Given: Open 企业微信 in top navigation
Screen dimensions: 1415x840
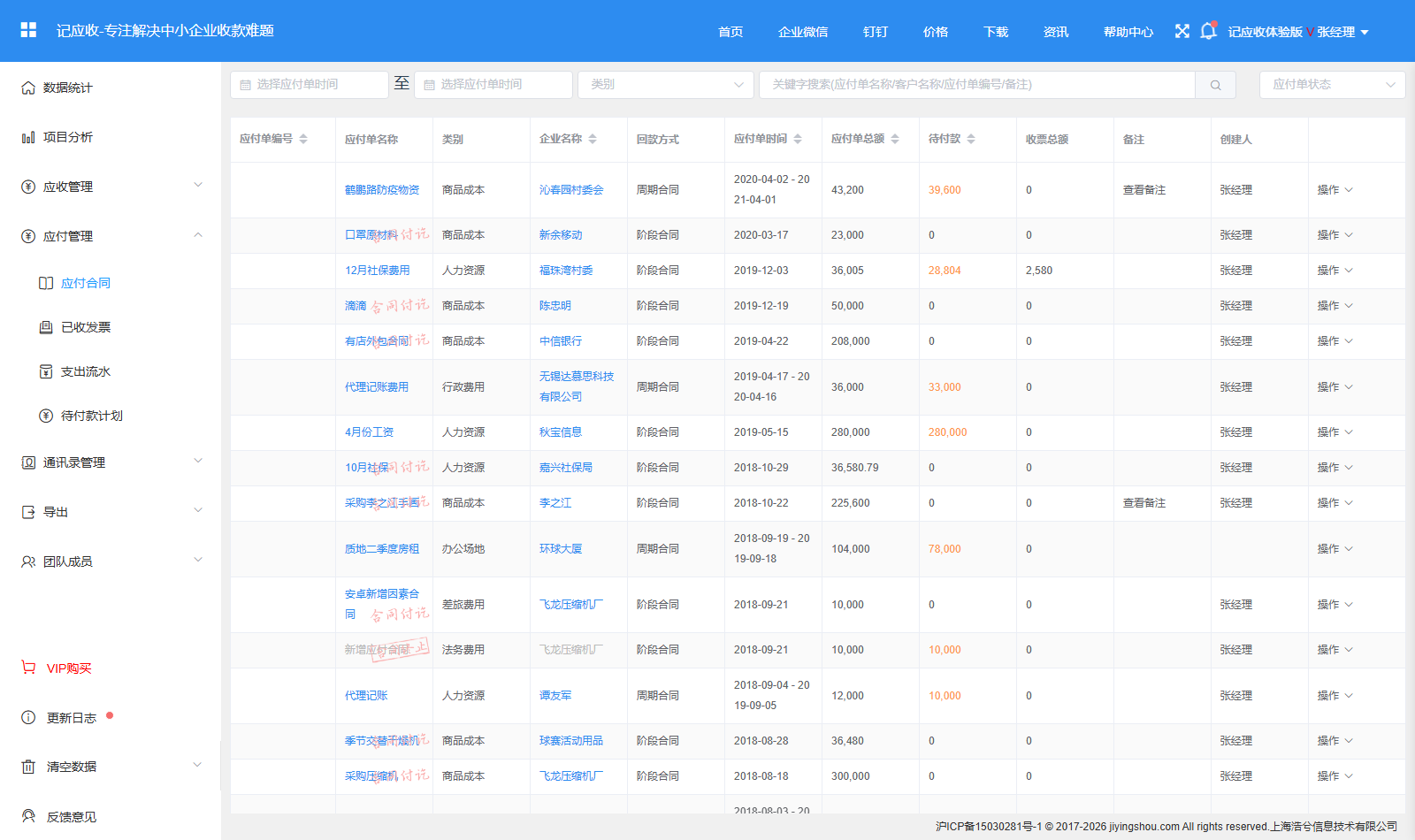Looking at the screenshot, I should [x=803, y=32].
